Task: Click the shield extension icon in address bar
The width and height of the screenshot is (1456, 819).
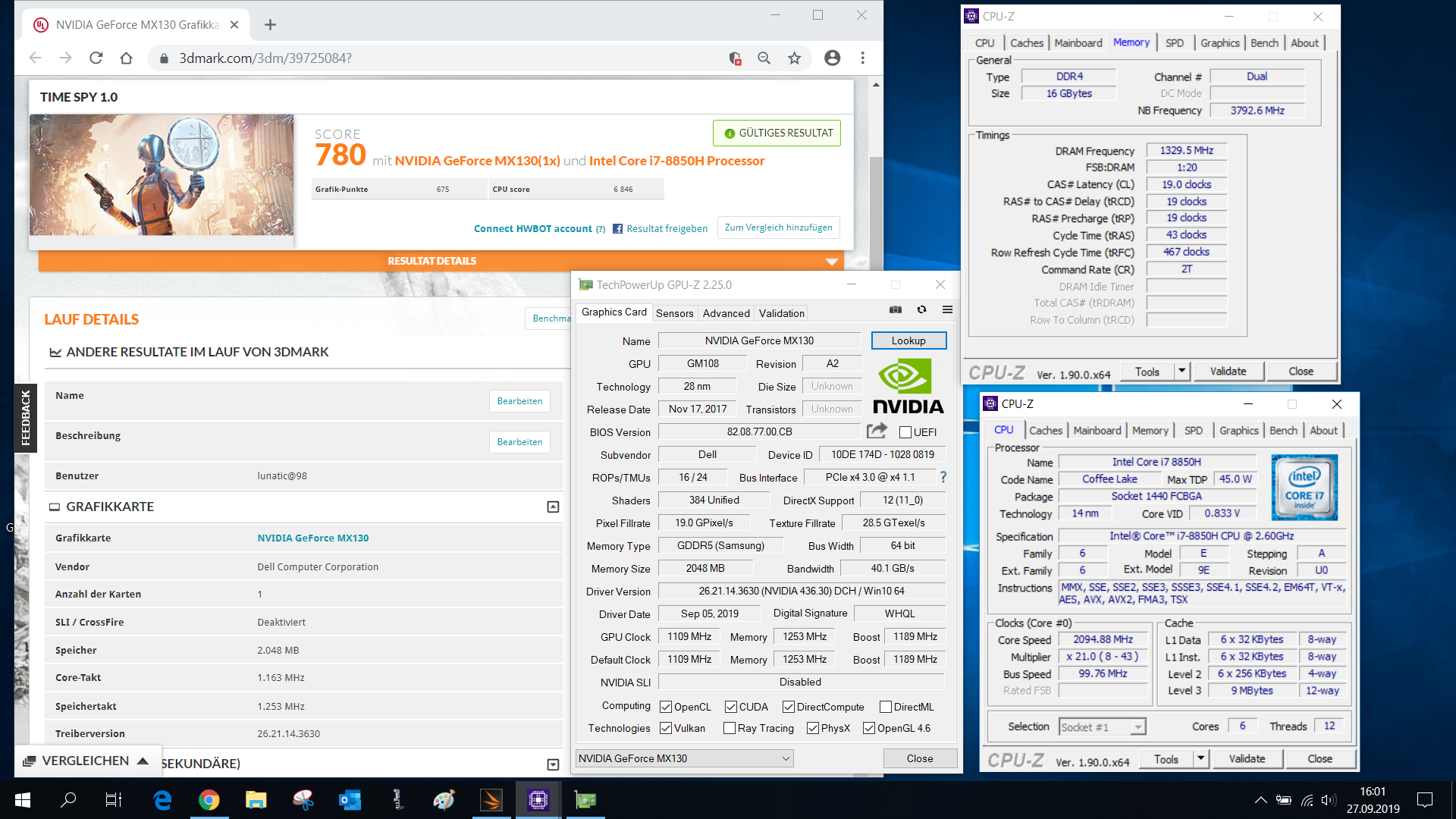Action: point(734,58)
